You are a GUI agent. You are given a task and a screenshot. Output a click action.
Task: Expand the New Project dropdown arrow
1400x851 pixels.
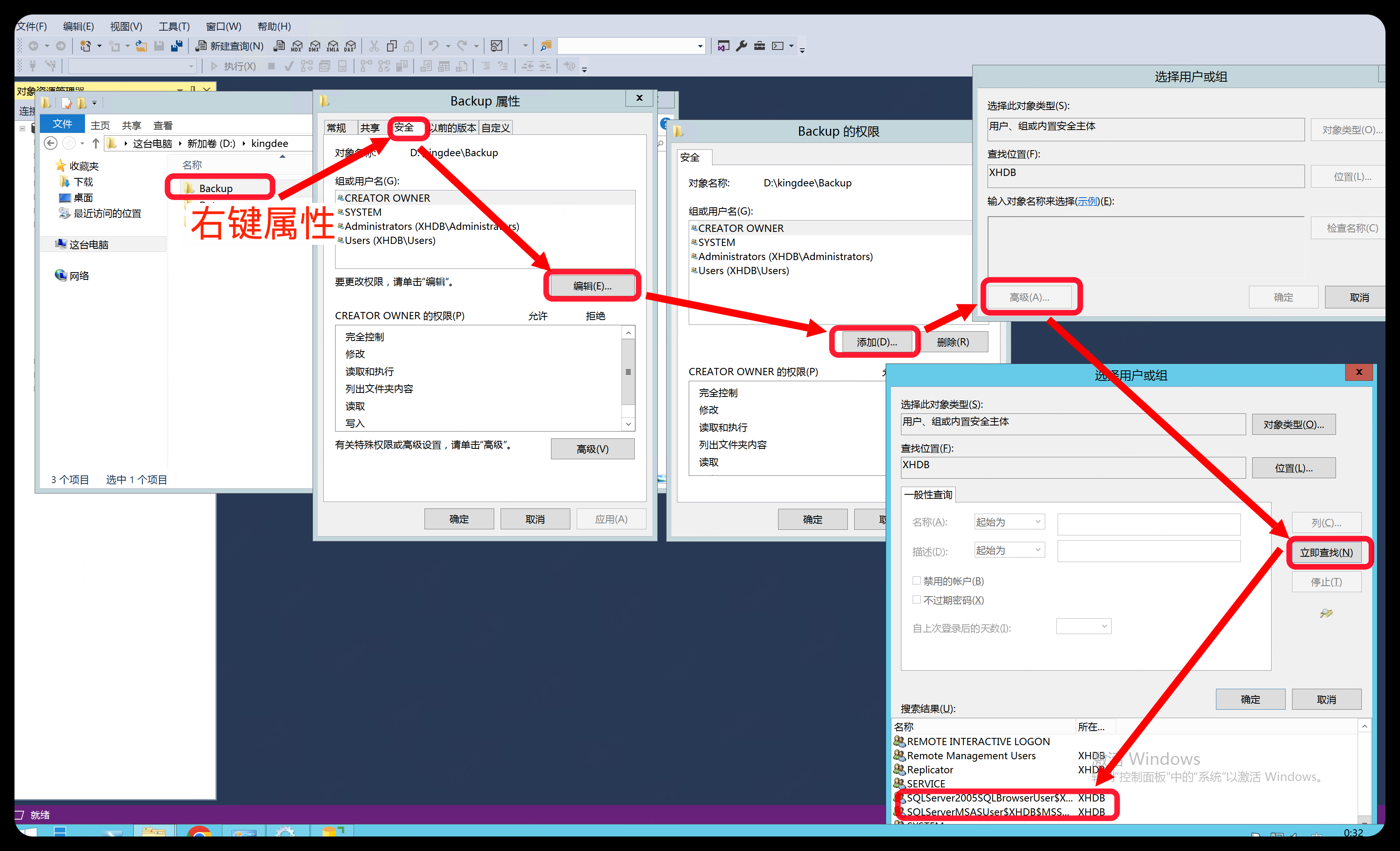(x=99, y=46)
